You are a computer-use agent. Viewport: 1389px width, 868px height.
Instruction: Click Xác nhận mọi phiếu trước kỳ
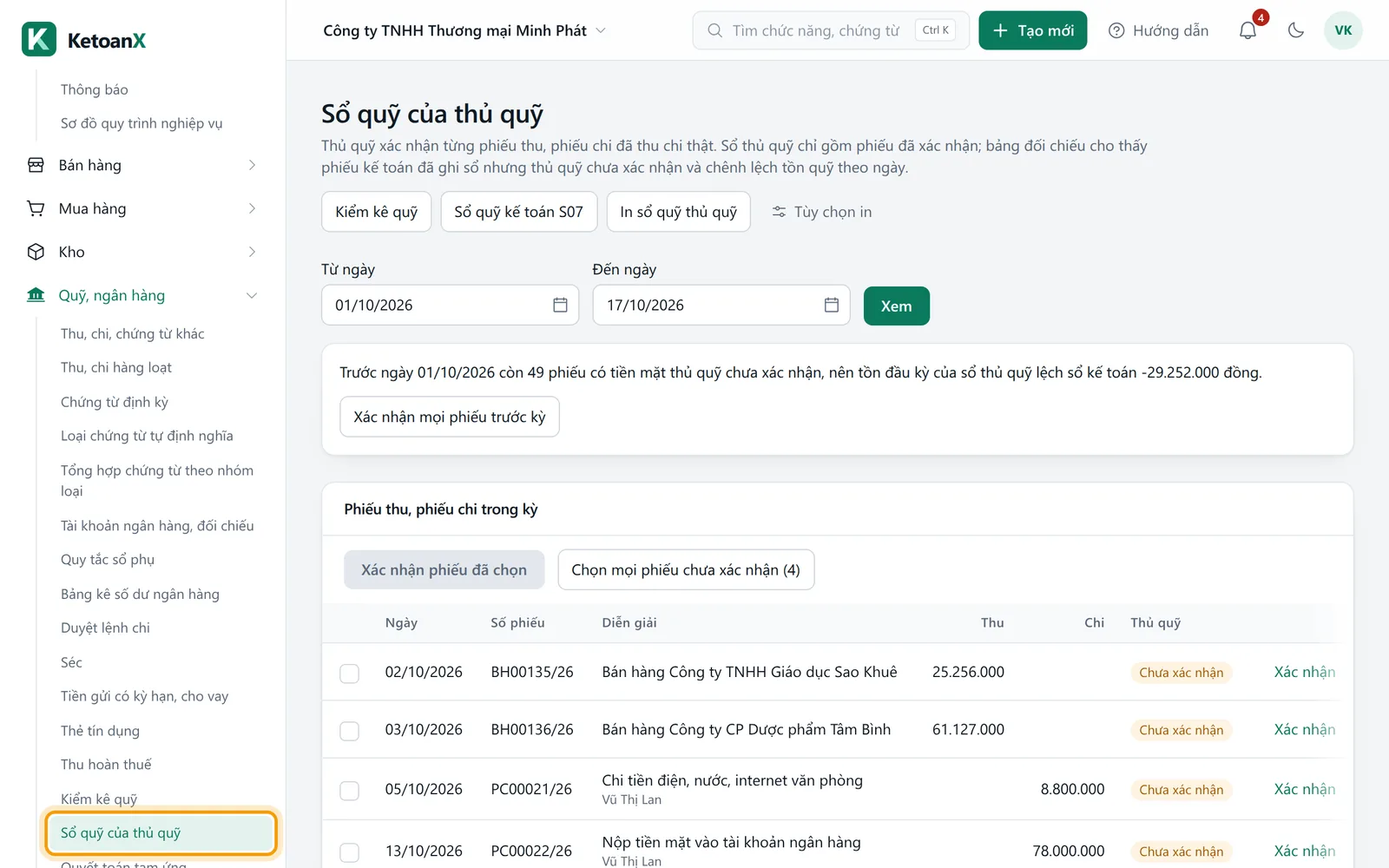(449, 417)
